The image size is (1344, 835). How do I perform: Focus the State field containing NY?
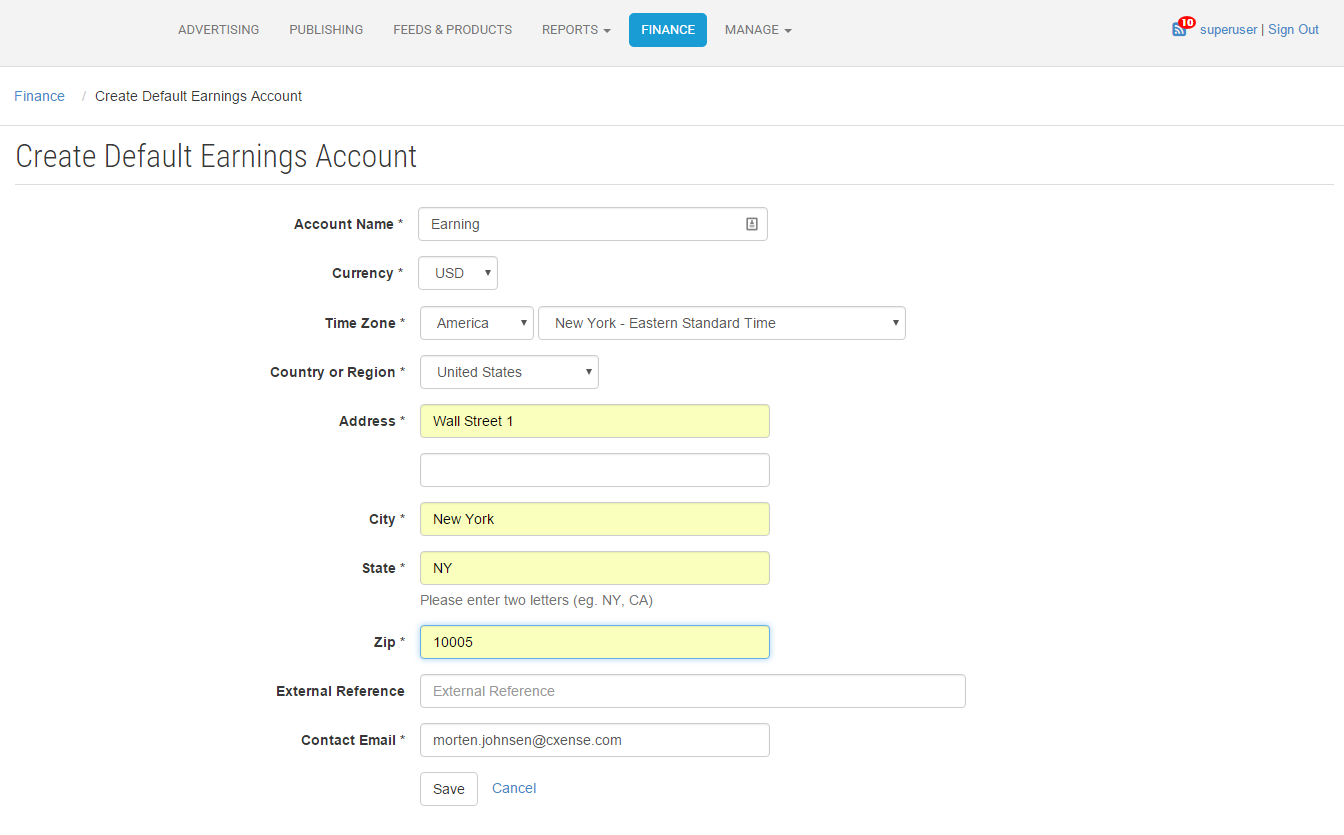pyautogui.click(x=595, y=568)
